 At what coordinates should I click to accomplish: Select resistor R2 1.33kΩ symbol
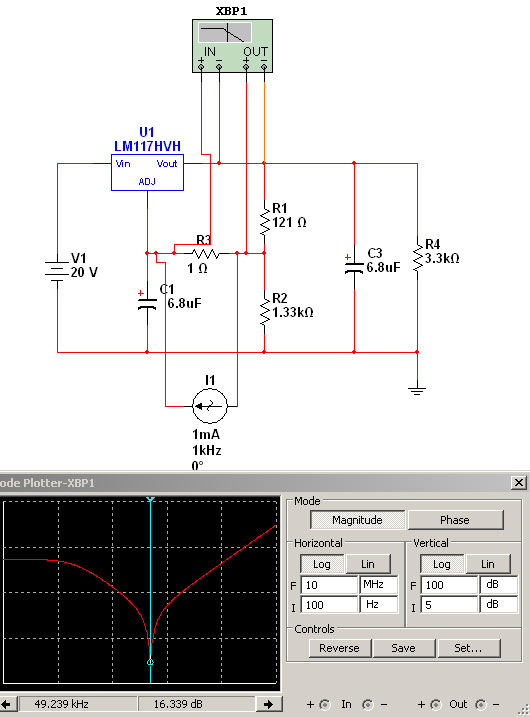264,311
